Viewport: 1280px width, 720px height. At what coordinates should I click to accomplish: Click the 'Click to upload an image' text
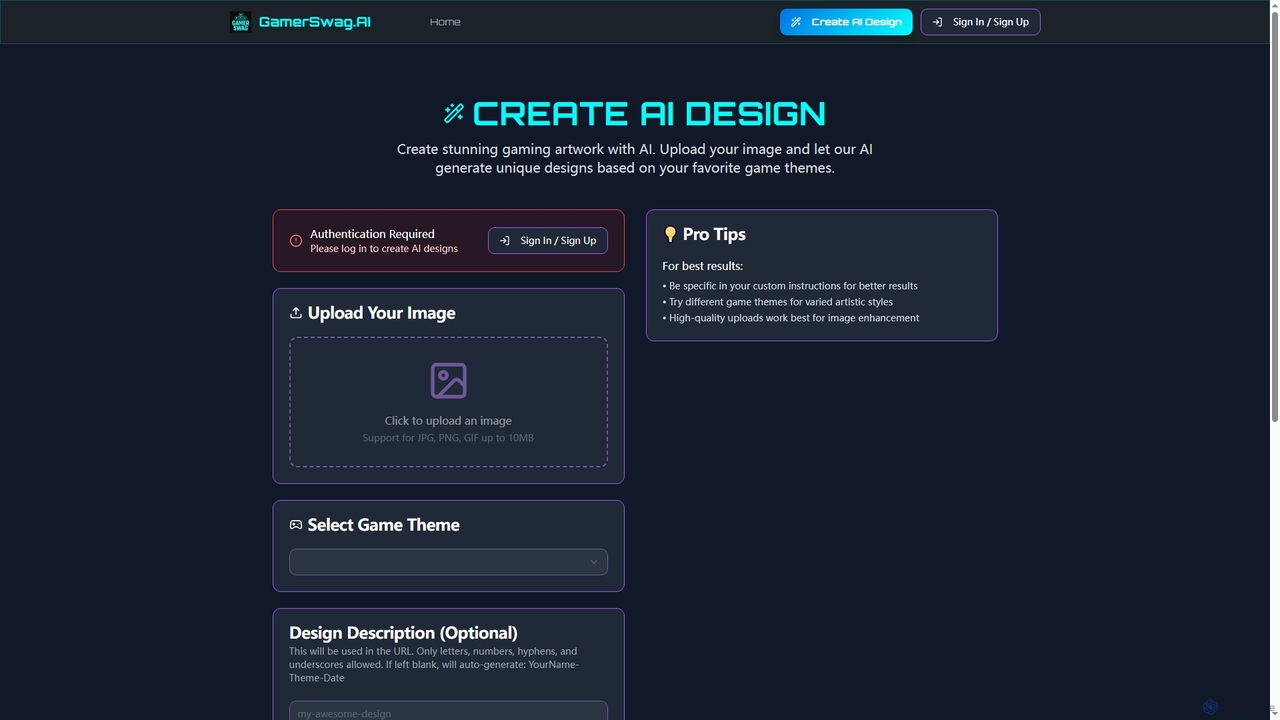(448, 421)
